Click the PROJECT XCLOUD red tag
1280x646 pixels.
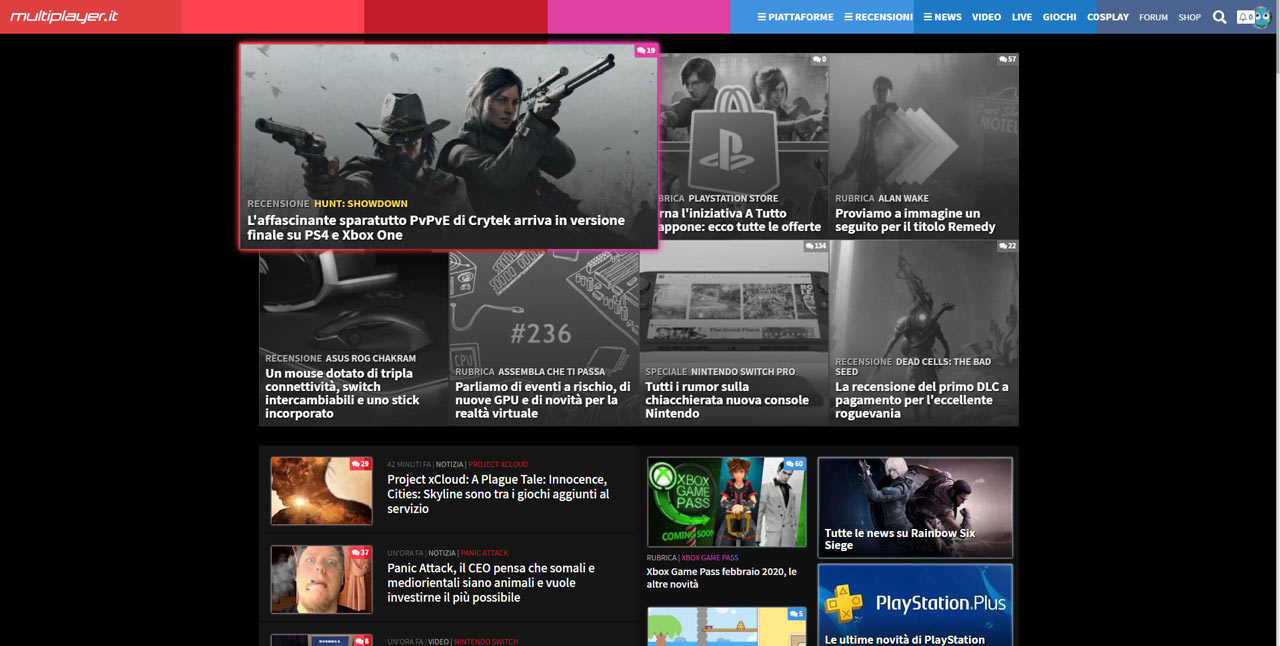point(498,464)
